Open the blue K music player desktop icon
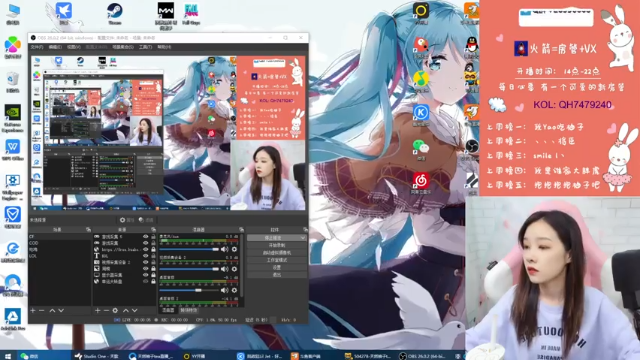The image size is (640, 360). click(x=421, y=115)
